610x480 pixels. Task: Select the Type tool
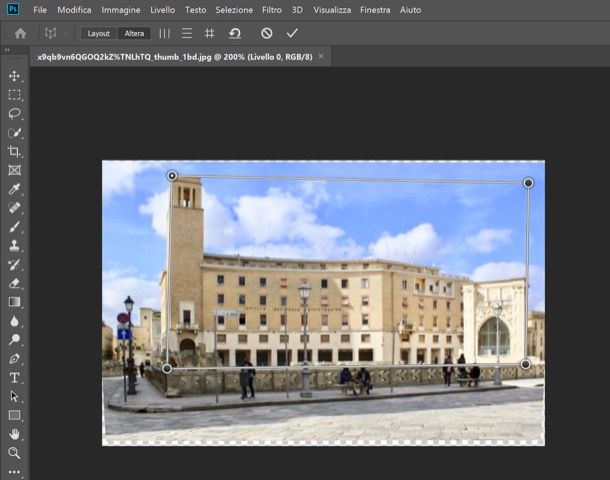click(14, 377)
